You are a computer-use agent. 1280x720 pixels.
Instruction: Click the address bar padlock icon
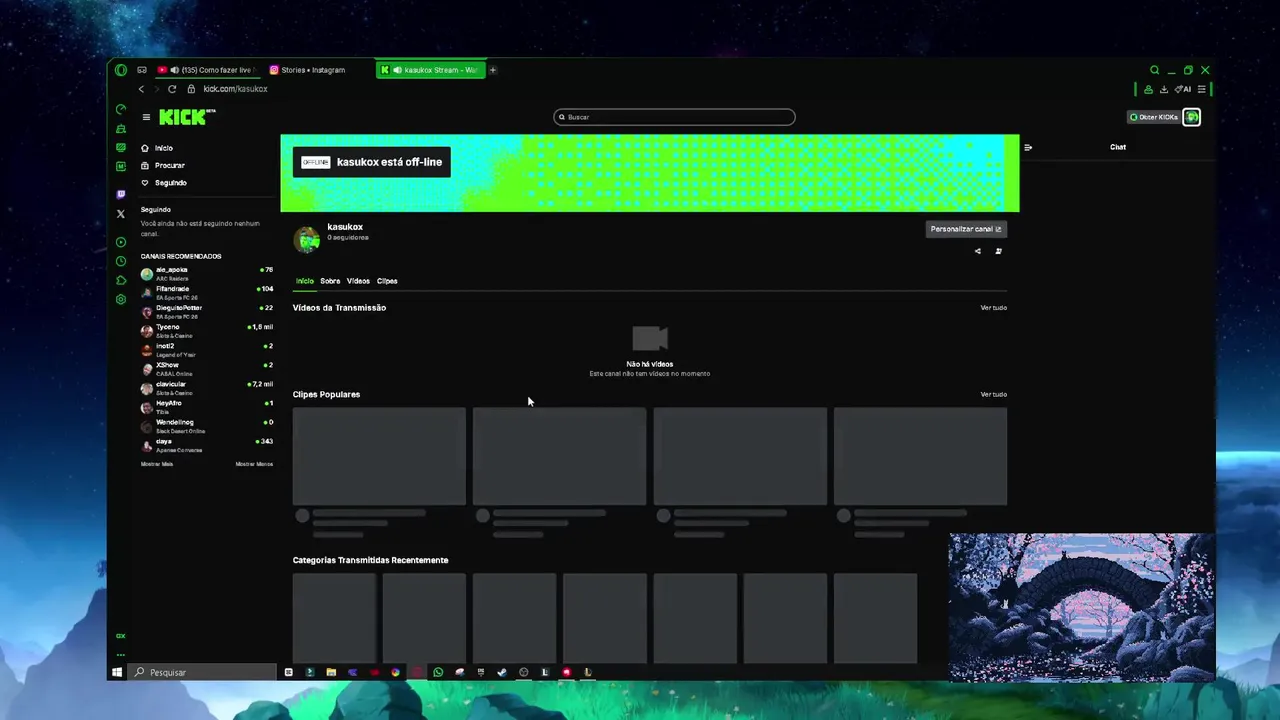[191, 89]
